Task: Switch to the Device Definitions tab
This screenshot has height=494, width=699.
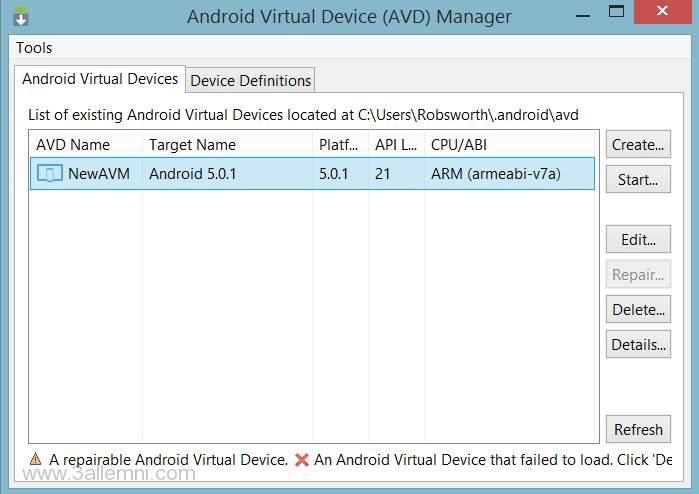Action: point(251,80)
